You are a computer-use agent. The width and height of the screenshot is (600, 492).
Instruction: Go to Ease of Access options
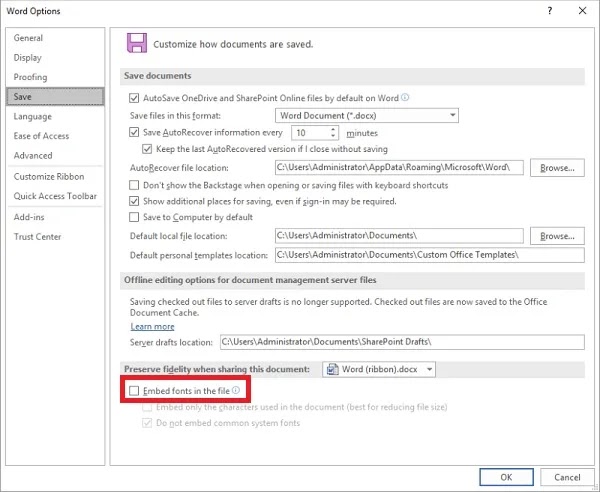click(55, 136)
